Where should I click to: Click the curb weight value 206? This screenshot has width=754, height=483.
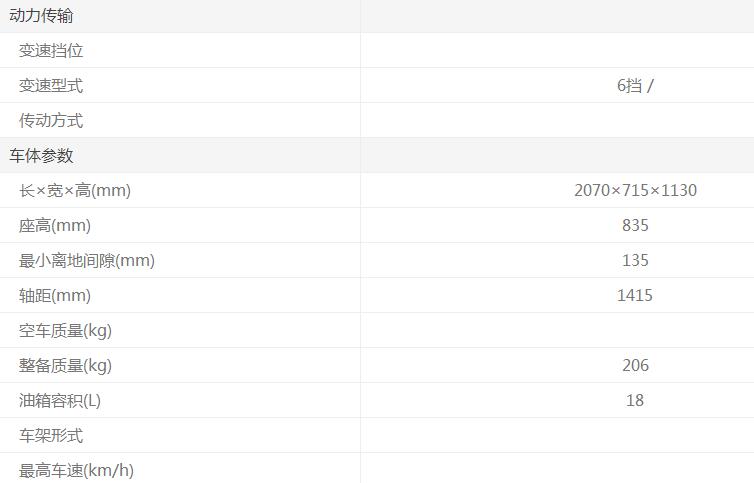click(x=635, y=366)
